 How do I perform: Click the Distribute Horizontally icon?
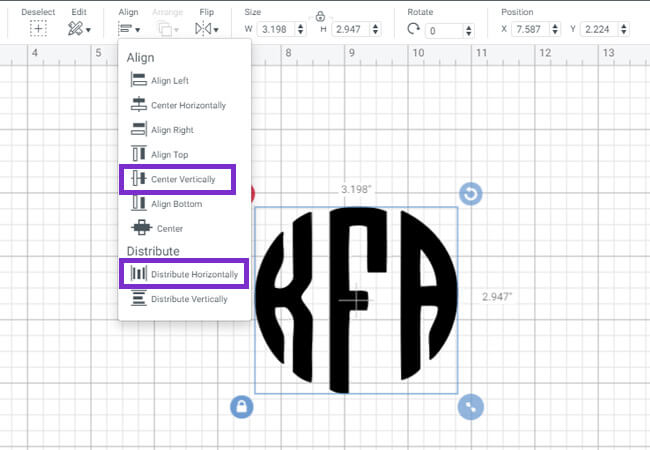(138, 273)
